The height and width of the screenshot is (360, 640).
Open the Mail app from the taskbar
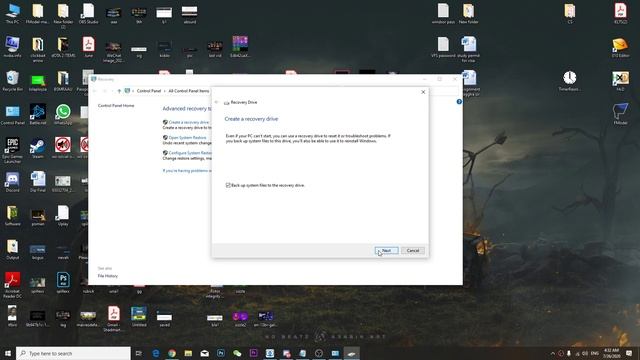pos(204,353)
